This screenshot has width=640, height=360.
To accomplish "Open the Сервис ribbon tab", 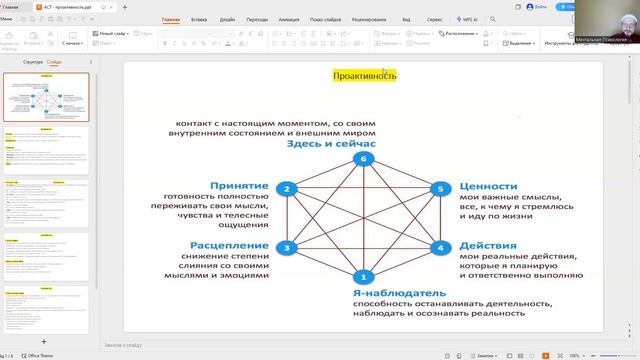I will pyautogui.click(x=434, y=20).
